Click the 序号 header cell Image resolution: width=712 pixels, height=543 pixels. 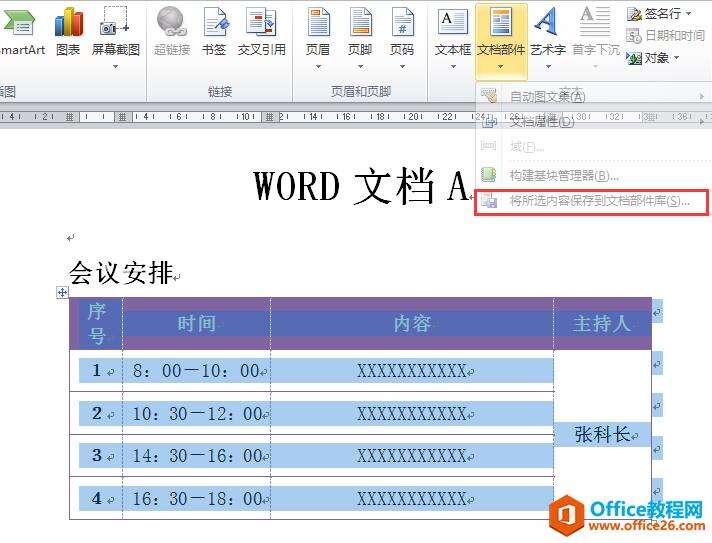96,324
